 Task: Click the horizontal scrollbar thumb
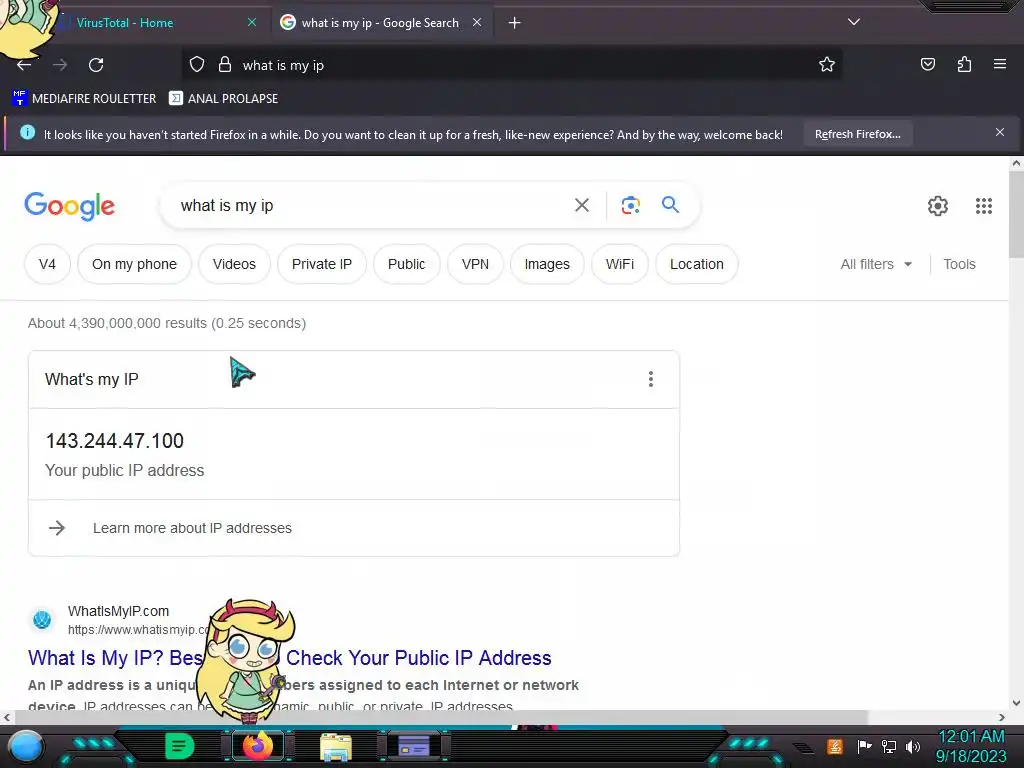coord(441,717)
